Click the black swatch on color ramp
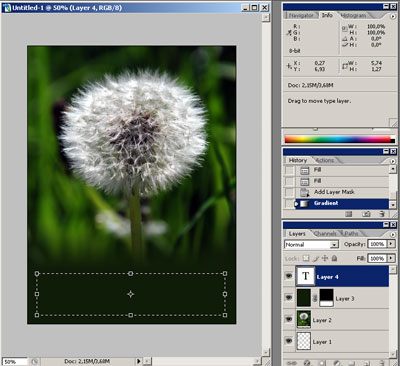The image size is (400, 366). [393, 141]
